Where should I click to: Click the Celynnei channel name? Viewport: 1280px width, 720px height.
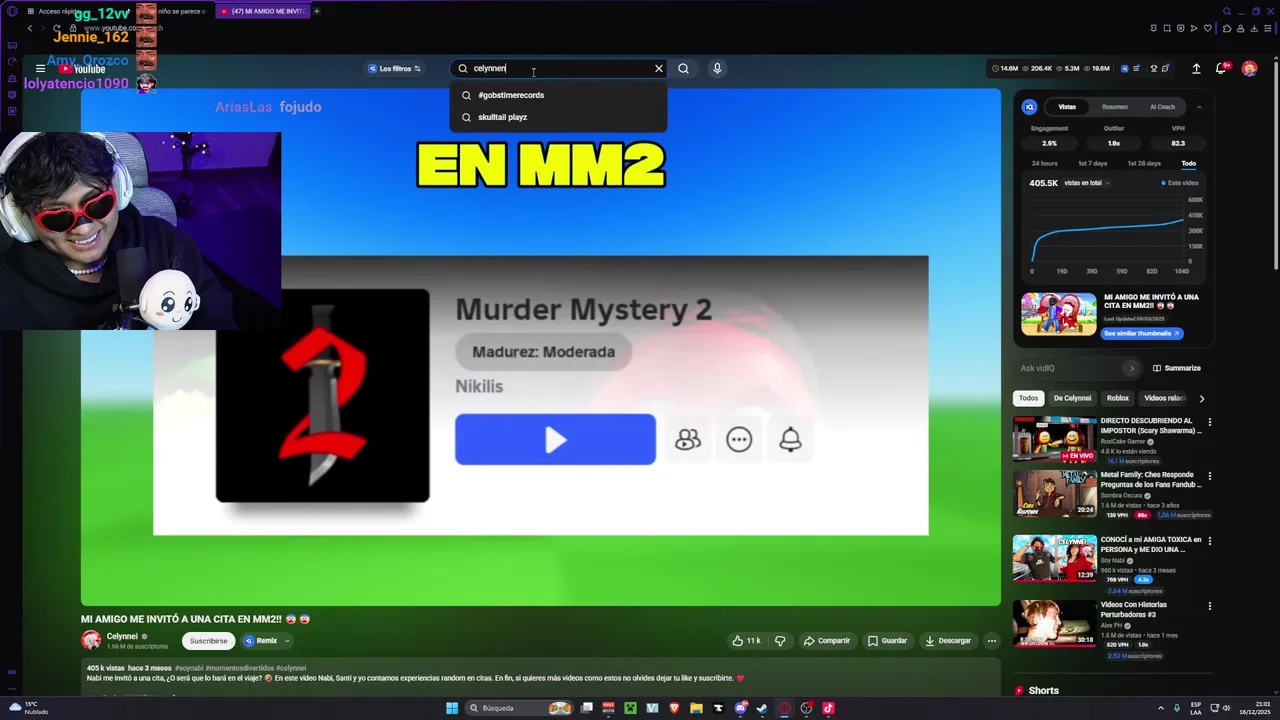[x=122, y=636]
